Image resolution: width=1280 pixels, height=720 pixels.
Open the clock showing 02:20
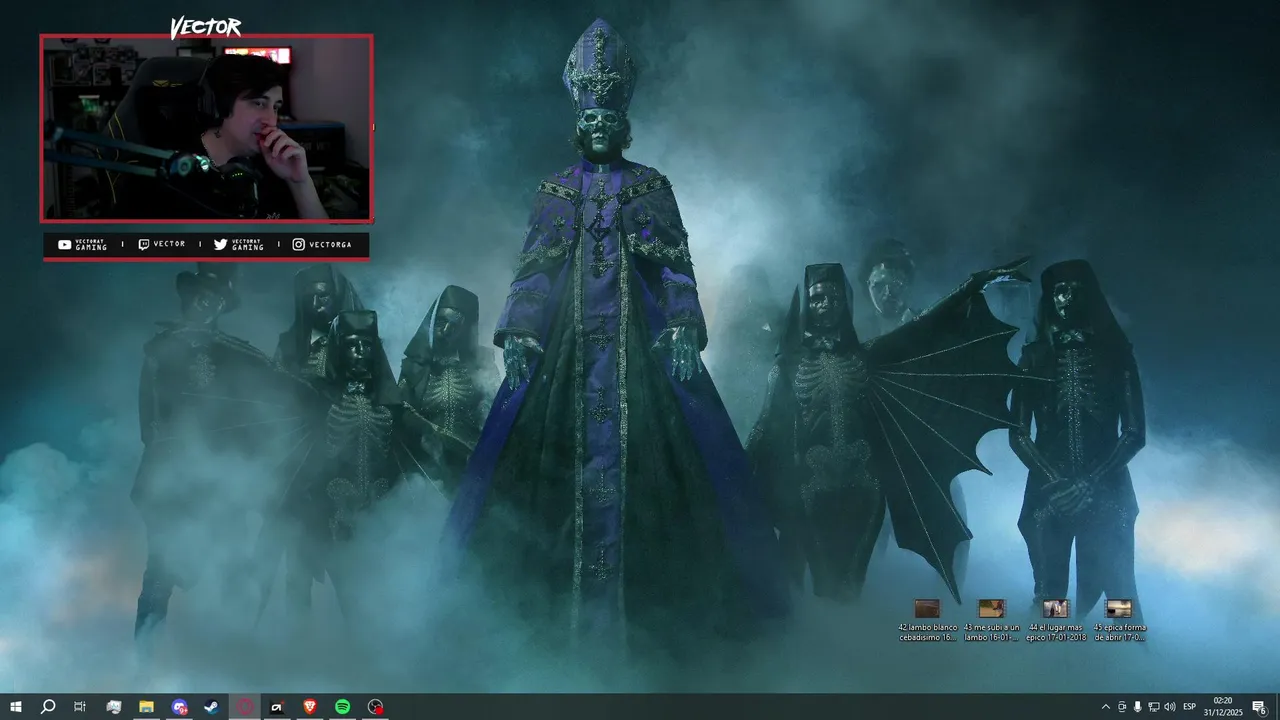pos(1223,707)
